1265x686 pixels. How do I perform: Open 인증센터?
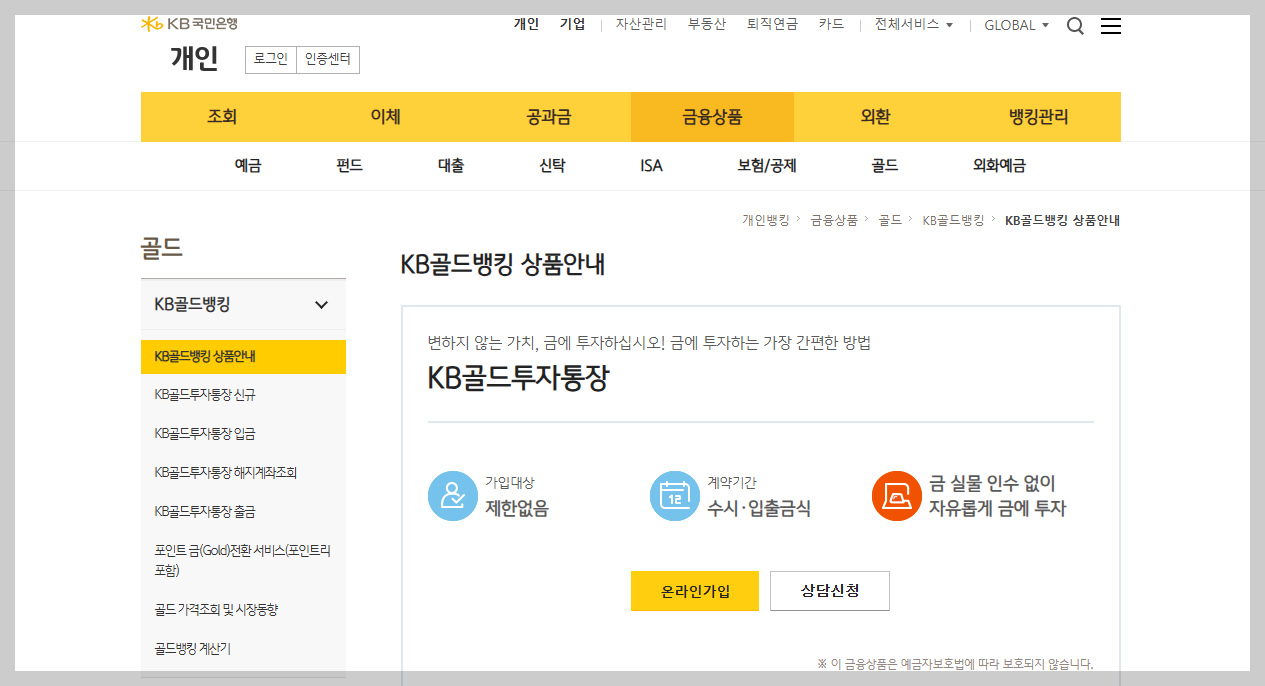pos(330,60)
